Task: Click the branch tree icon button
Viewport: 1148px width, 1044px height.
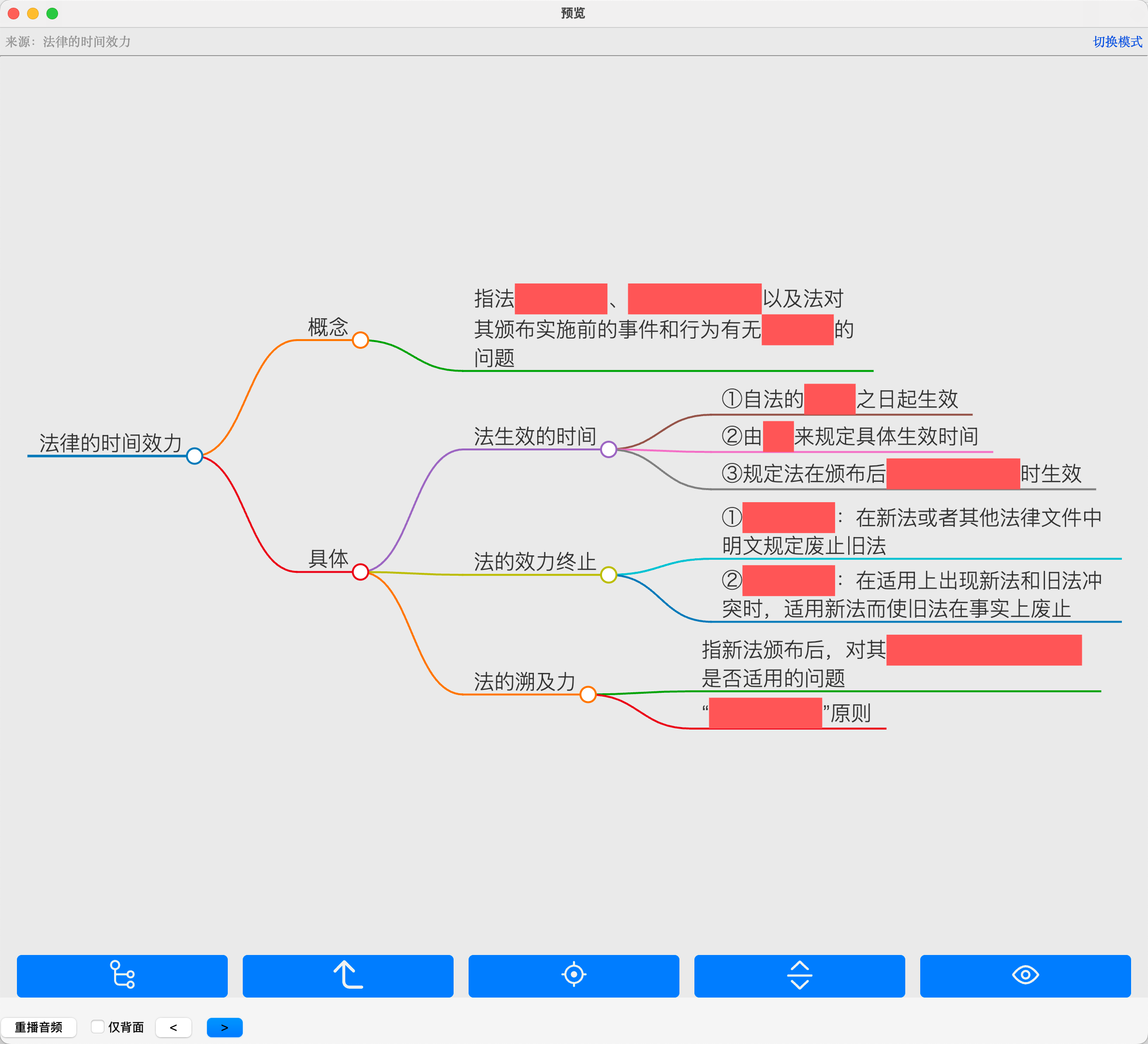Action: coord(122,975)
